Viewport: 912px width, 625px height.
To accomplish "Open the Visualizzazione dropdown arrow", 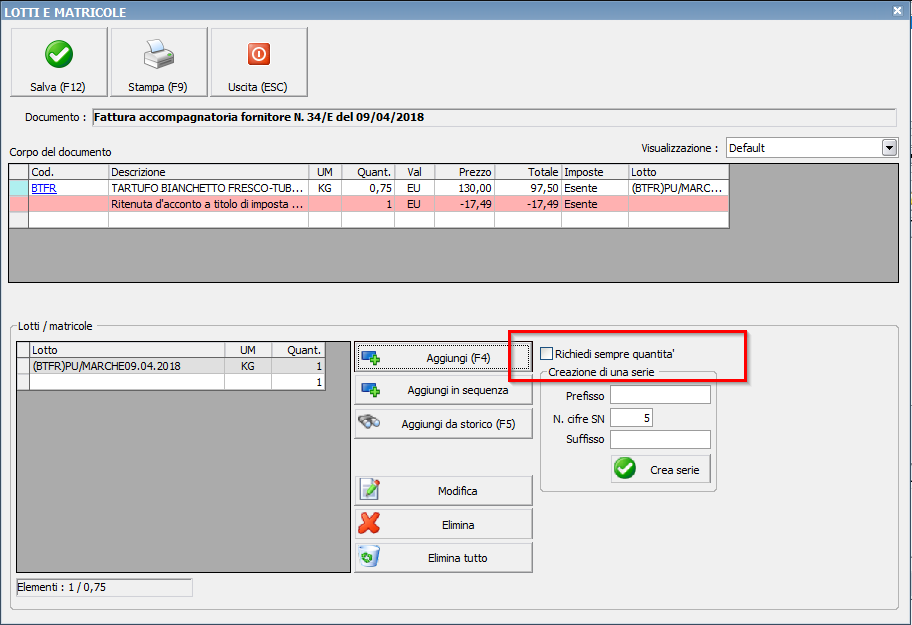I will [x=889, y=148].
